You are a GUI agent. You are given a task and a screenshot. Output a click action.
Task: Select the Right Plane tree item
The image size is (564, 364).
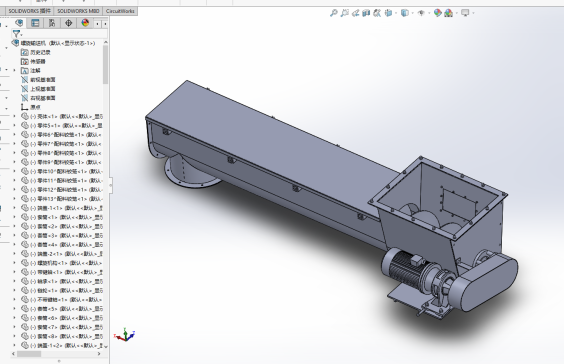pos(38,98)
